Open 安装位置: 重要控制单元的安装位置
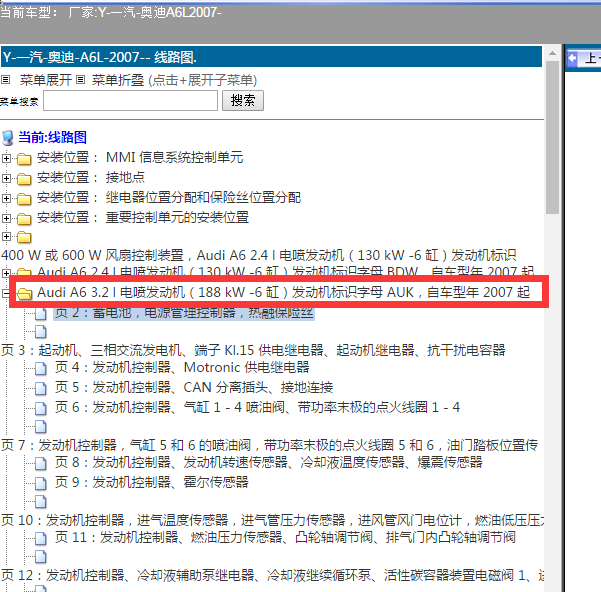Image resolution: width=601 pixels, height=592 pixels. 143,218
